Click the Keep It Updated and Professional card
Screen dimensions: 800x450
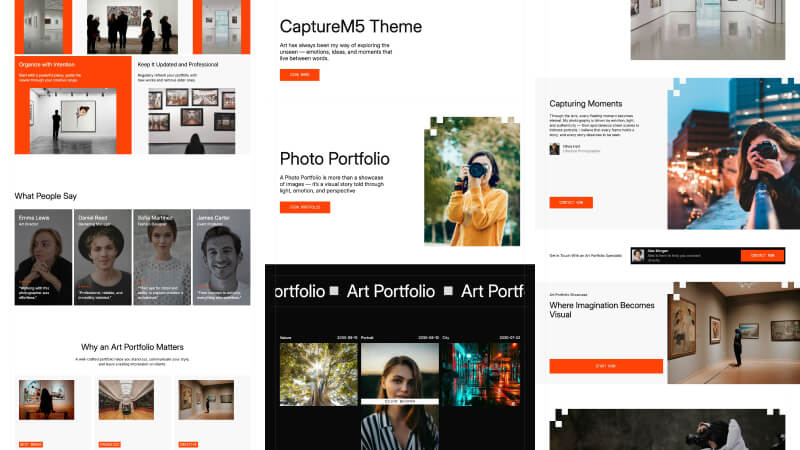(191, 105)
